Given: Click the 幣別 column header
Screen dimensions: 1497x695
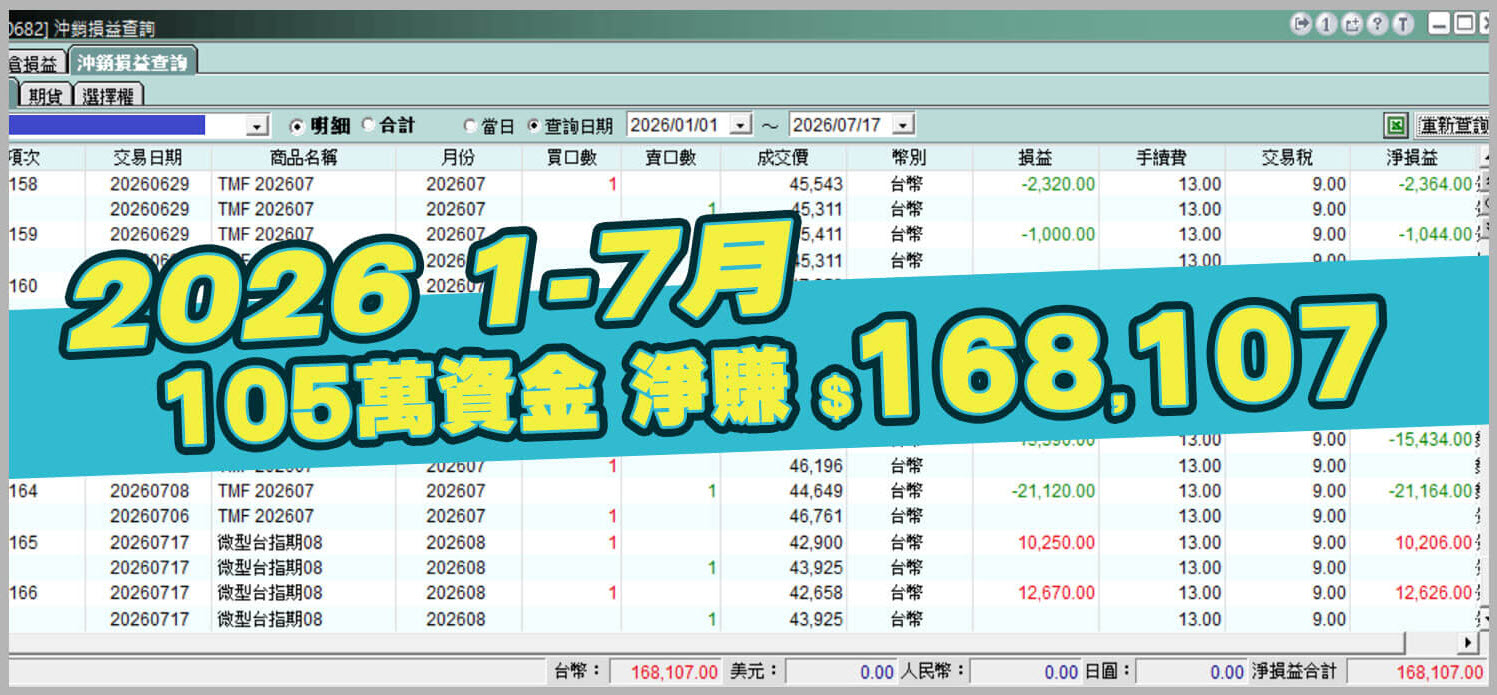Looking at the screenshot, I should click(910, 158).
